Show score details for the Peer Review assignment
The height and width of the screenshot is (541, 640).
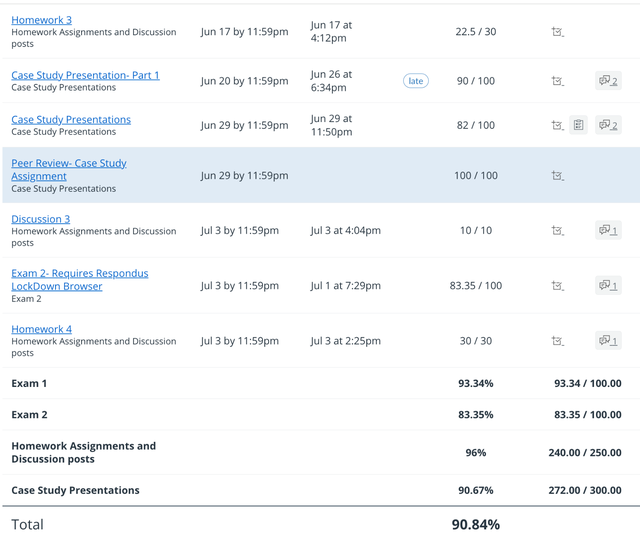[x=558, y=176]
